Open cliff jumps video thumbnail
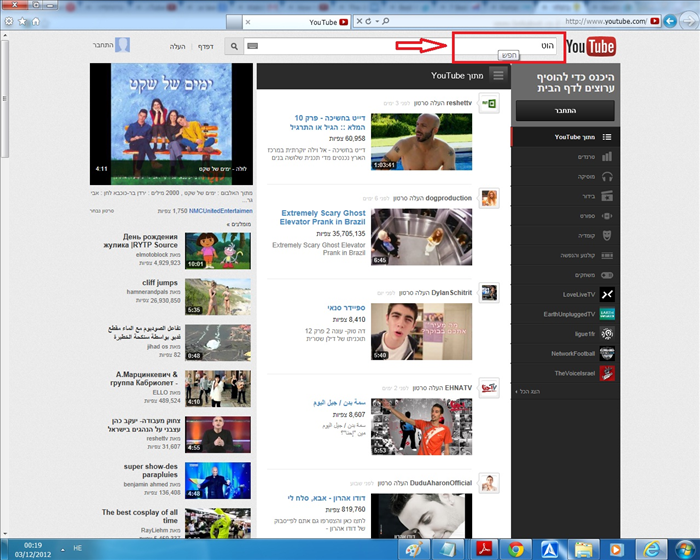This screenshot has width=700, height=560. coord(218,297)
